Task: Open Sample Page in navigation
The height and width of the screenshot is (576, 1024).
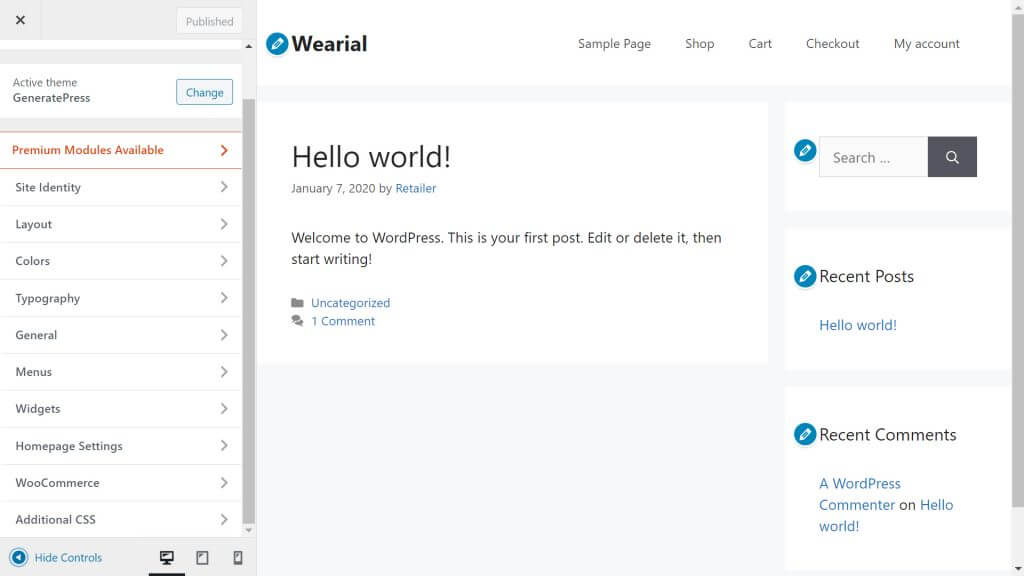Action: 614,44
